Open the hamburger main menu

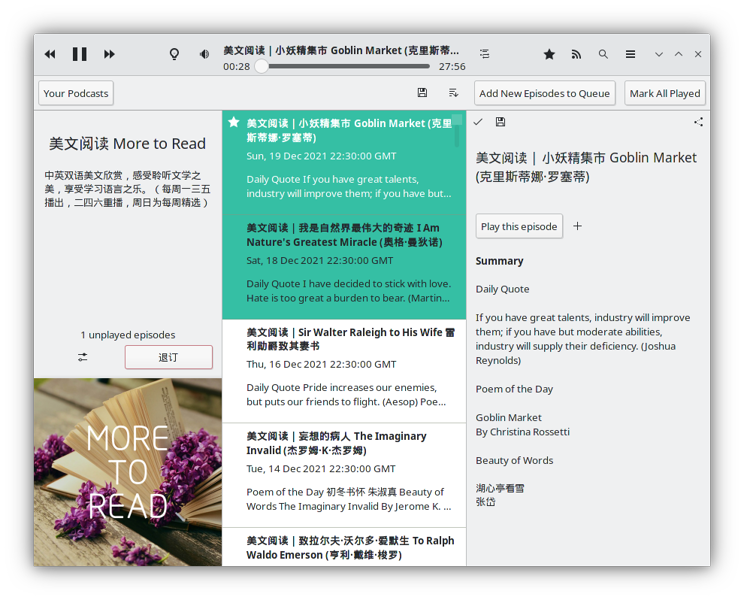(x=630, y=54)
